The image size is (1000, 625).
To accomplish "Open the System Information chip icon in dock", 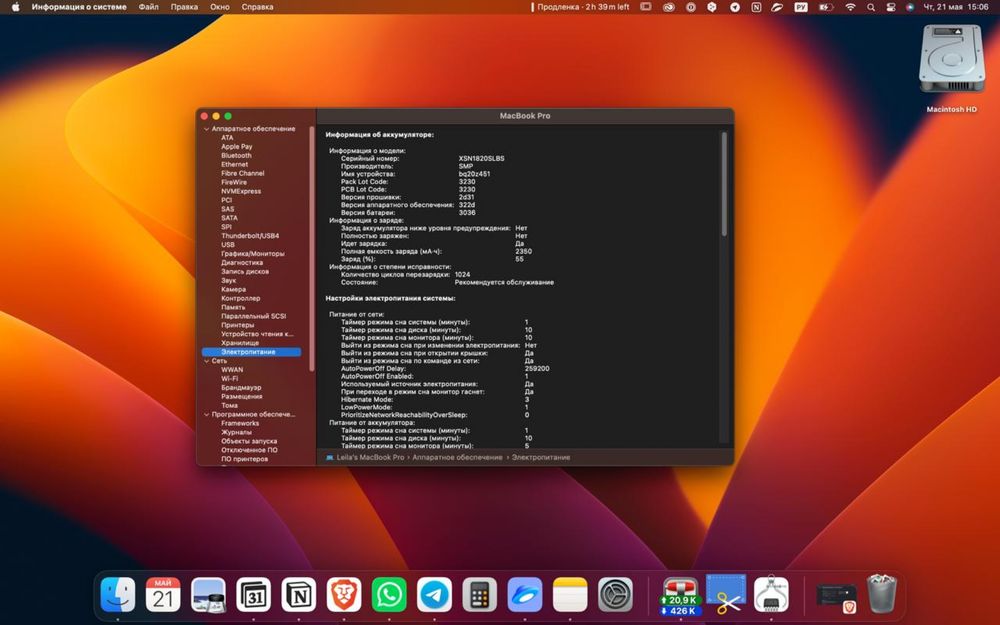I will click(772, 594).
